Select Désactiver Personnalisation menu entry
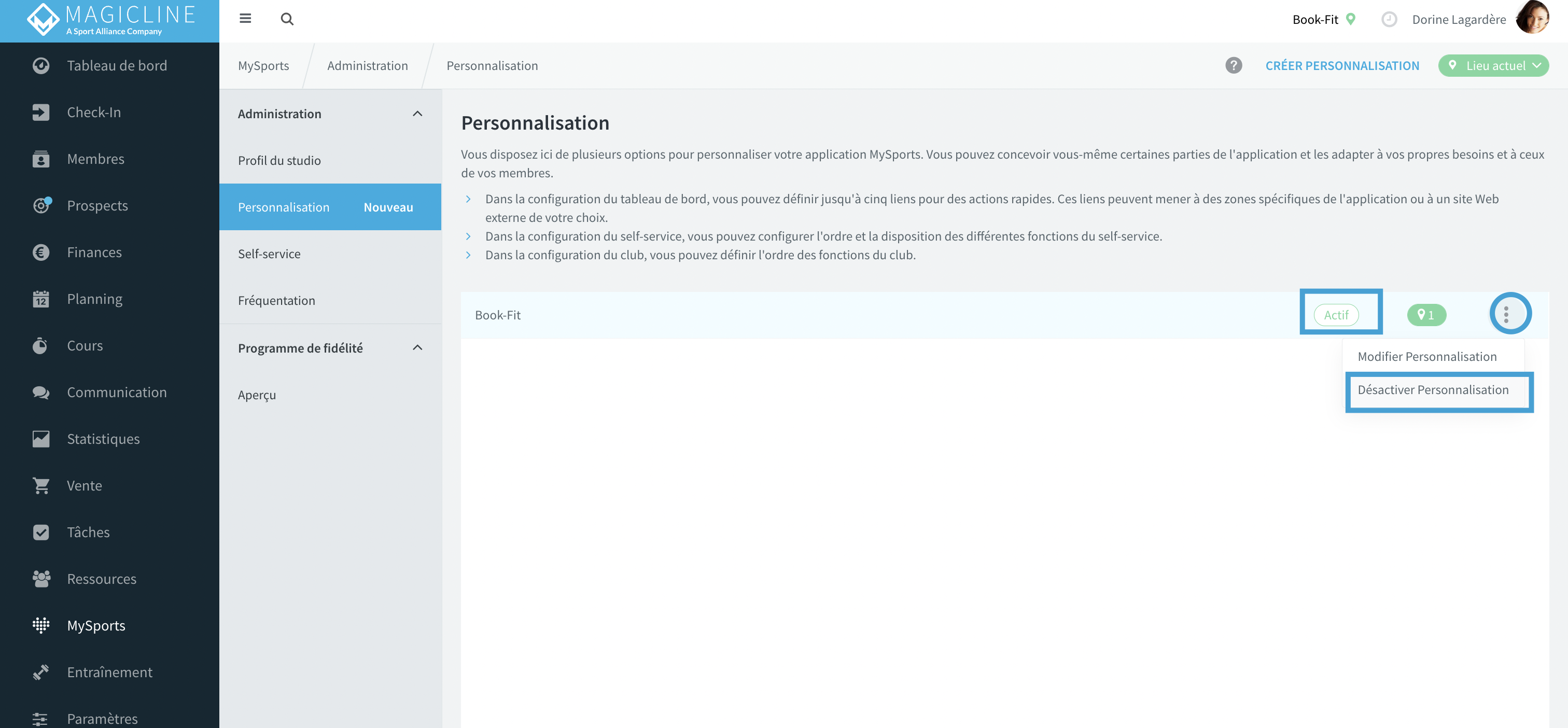 1433,390
